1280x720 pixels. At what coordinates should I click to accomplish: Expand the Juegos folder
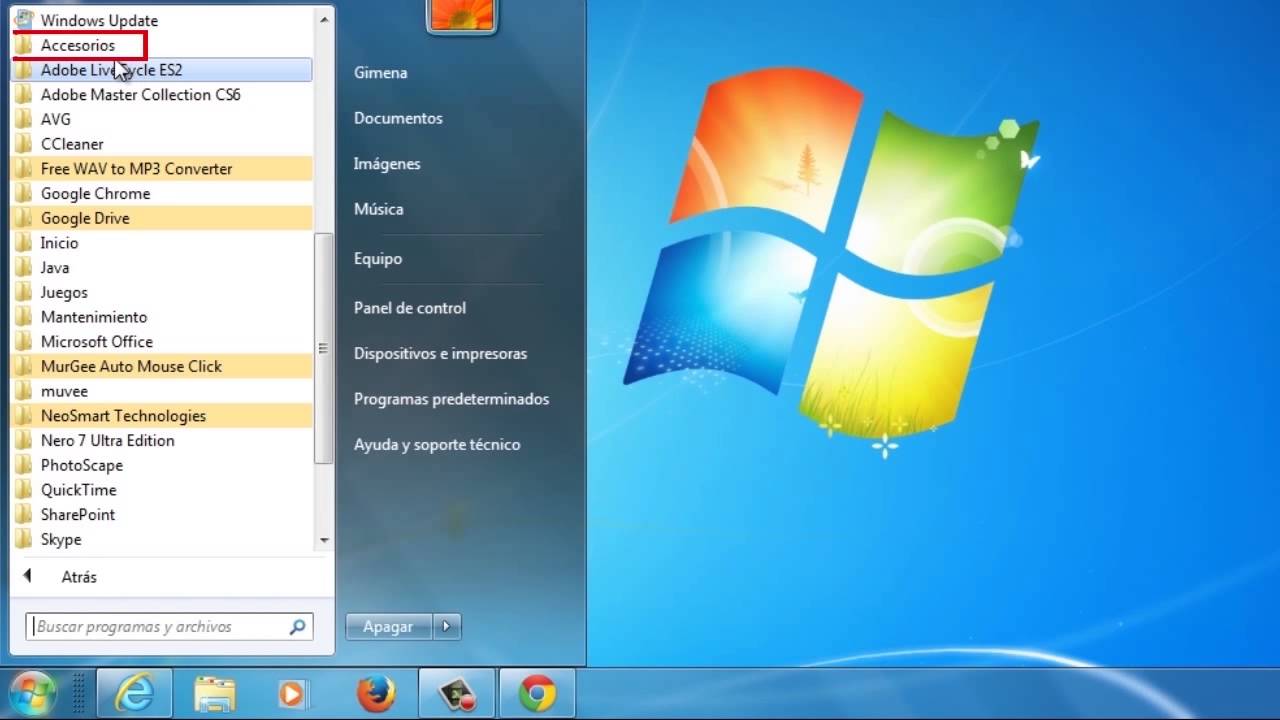163,292
